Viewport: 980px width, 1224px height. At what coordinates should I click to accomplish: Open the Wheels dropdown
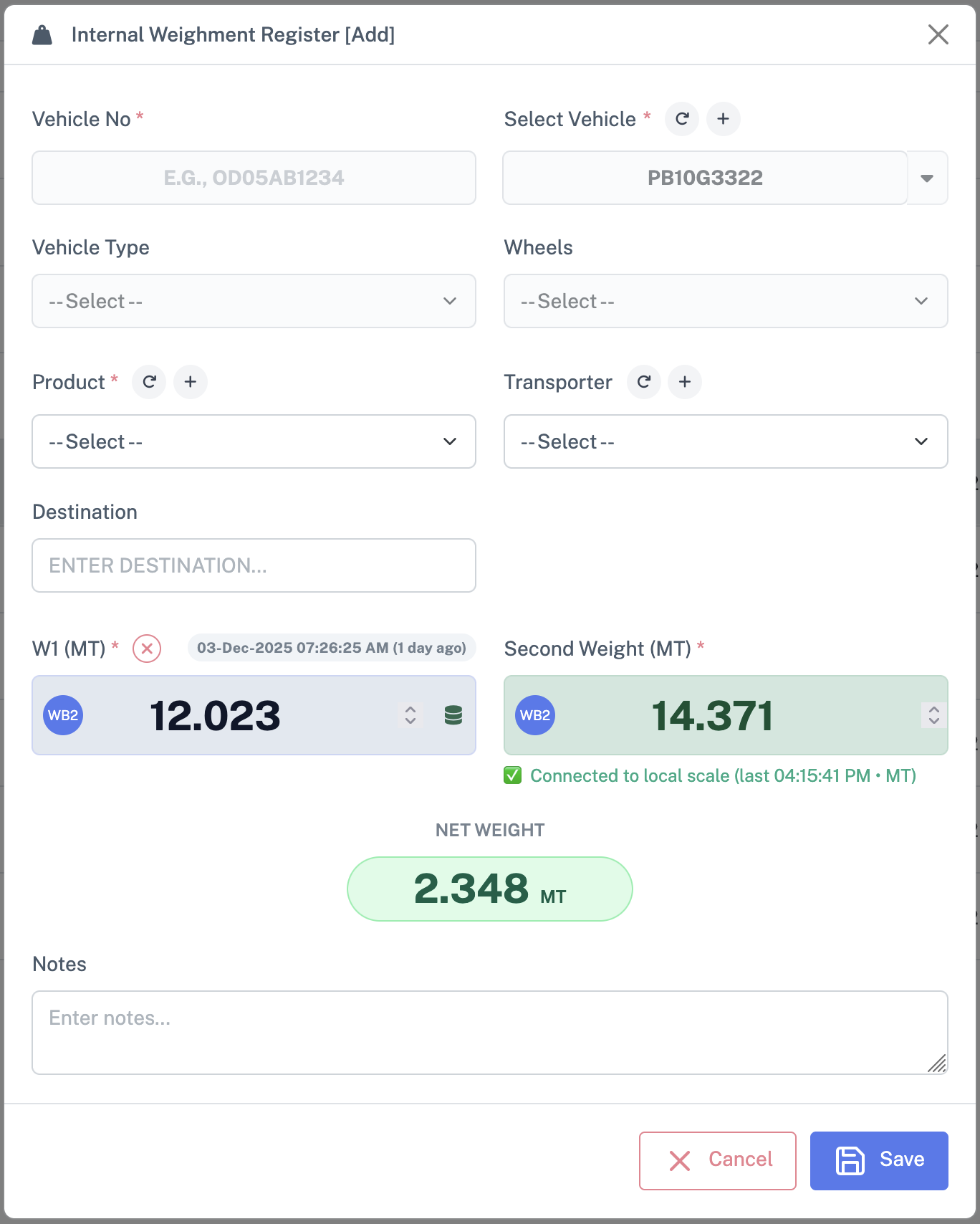725,301
